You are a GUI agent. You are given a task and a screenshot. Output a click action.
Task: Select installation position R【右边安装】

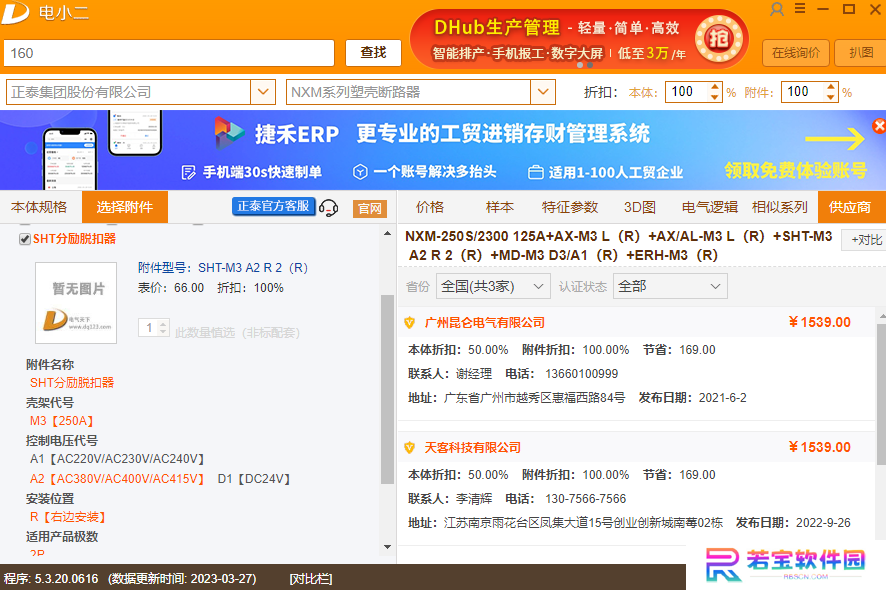coord(68,517)
